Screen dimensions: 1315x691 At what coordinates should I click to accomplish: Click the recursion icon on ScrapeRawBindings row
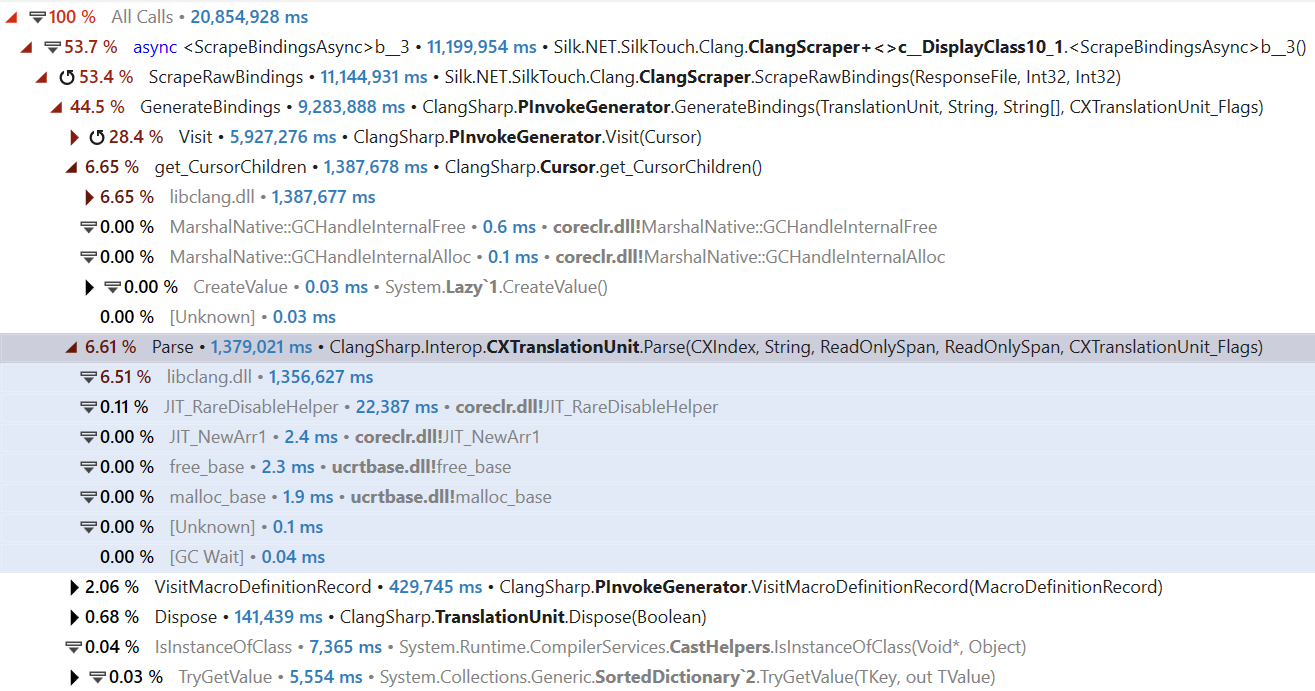67,77
